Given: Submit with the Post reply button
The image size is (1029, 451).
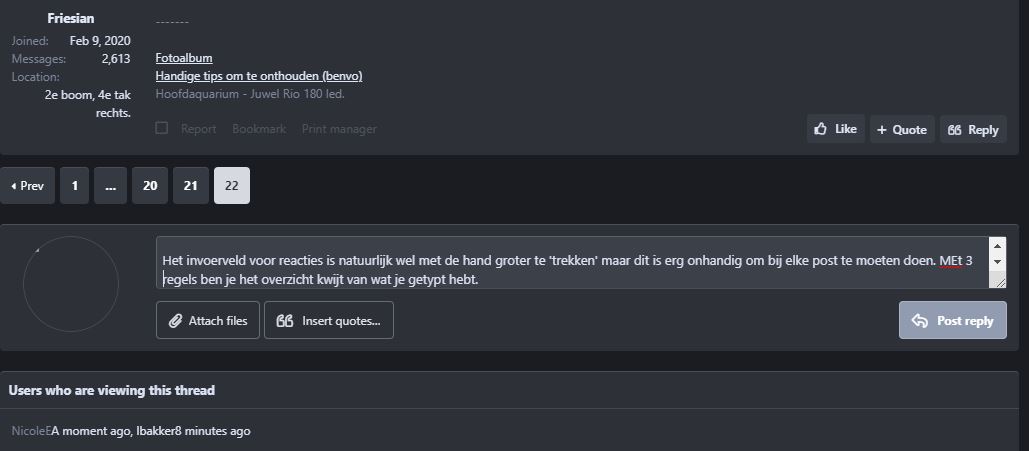Looking at the screenshot, I should pyautogui.click(x=952, y=321).
